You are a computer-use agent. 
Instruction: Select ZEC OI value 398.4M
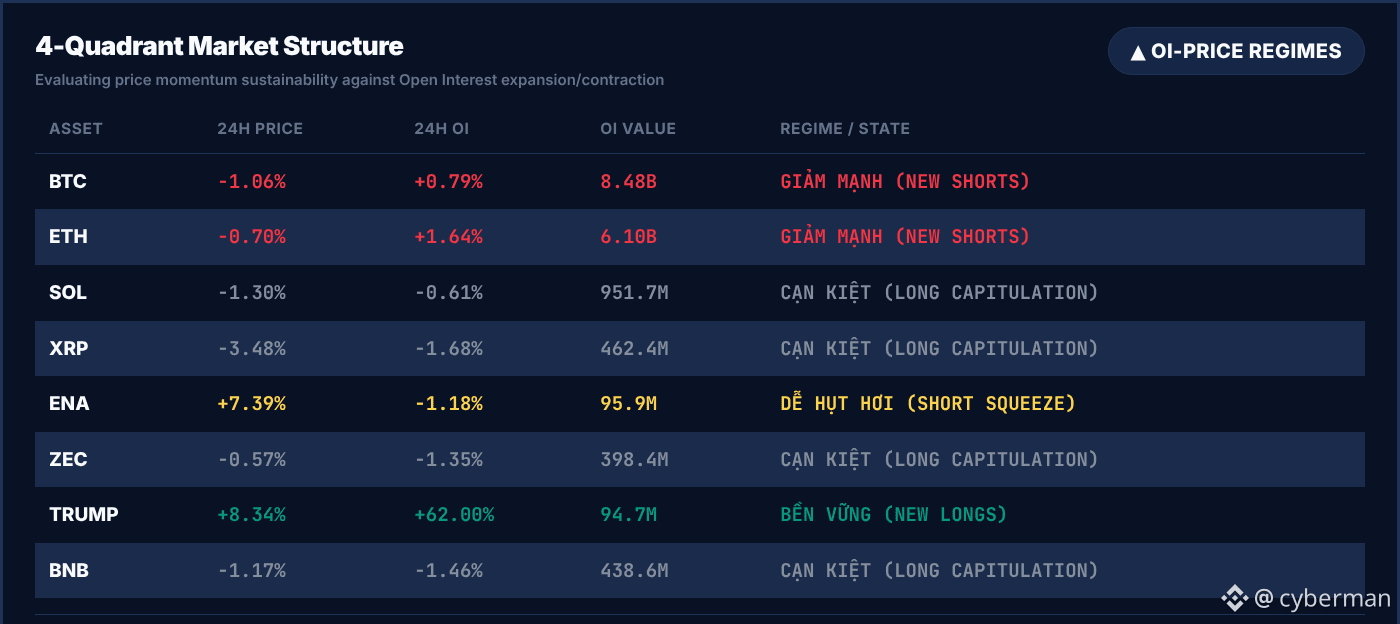pos(634,459)
